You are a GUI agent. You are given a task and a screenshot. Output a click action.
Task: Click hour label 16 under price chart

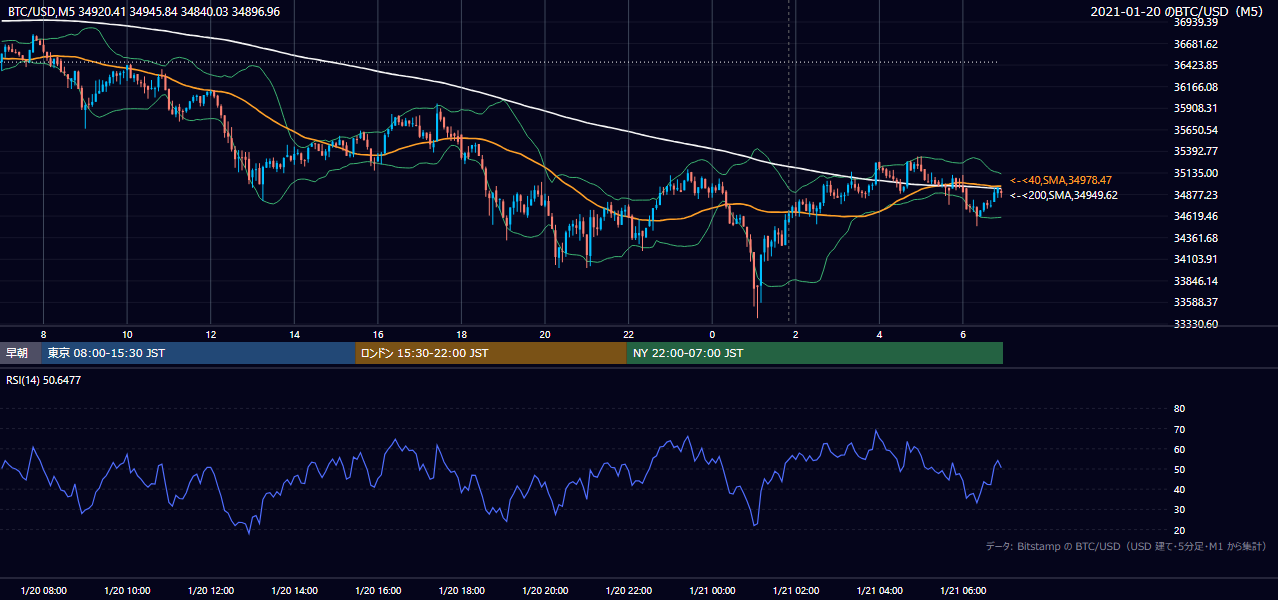378,333
